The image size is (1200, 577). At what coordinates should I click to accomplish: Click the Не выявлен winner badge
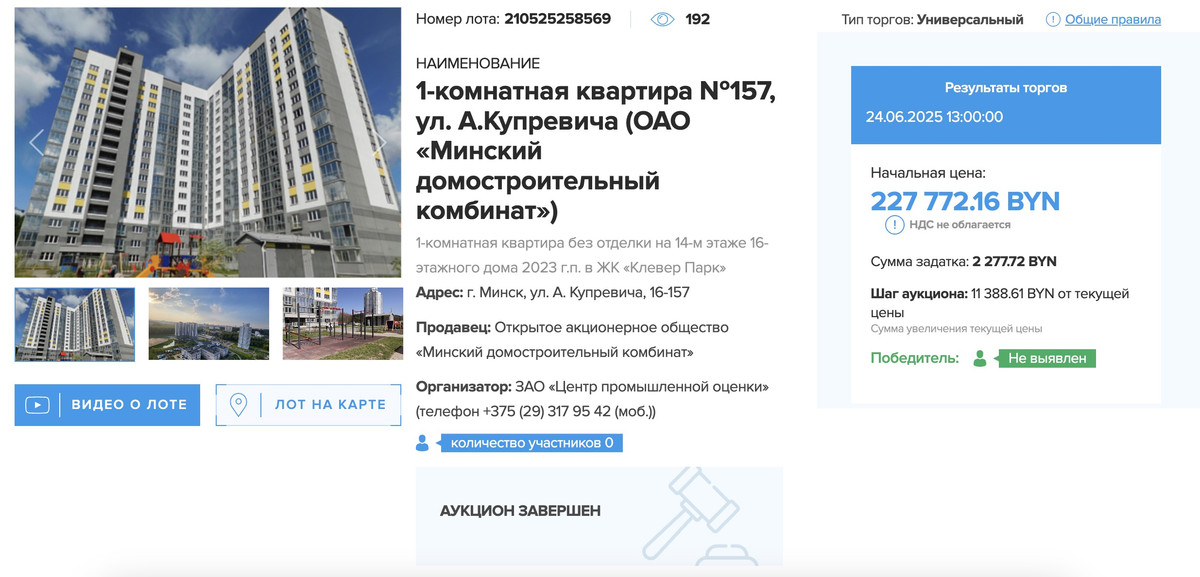pyautogui.click(x=1046, y=358)
